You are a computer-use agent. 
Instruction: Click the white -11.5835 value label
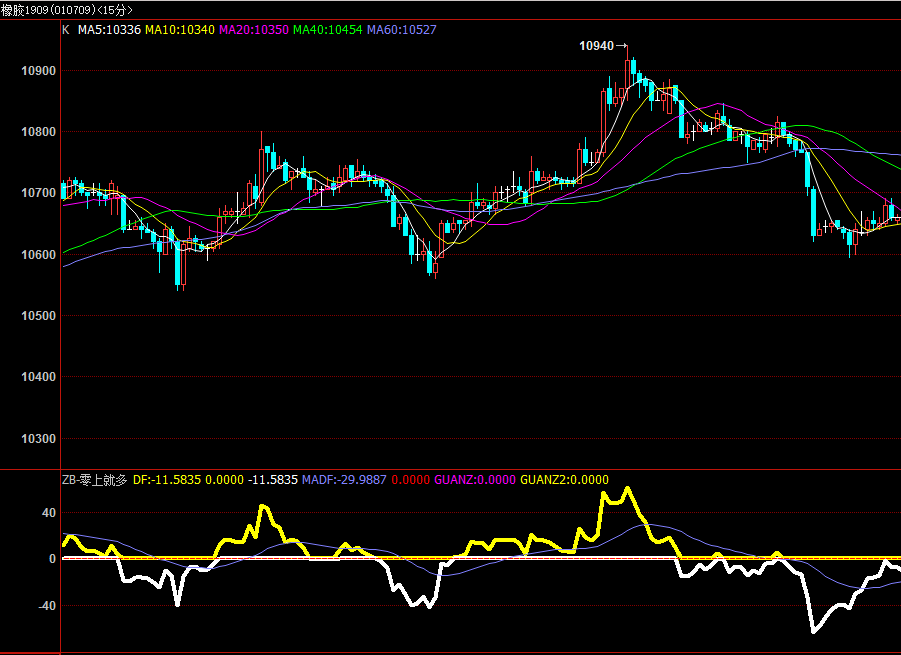[x=272, y=480]
